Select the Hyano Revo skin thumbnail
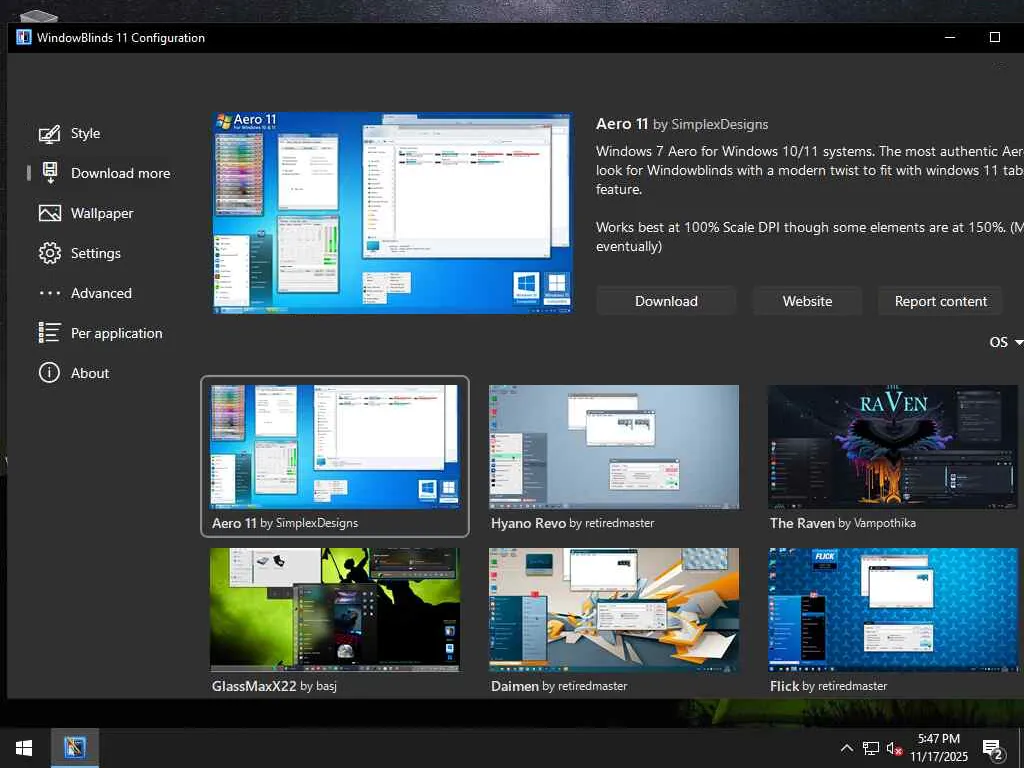The height and width of the screenshot is (768, 1024). (x=614, y=447)
